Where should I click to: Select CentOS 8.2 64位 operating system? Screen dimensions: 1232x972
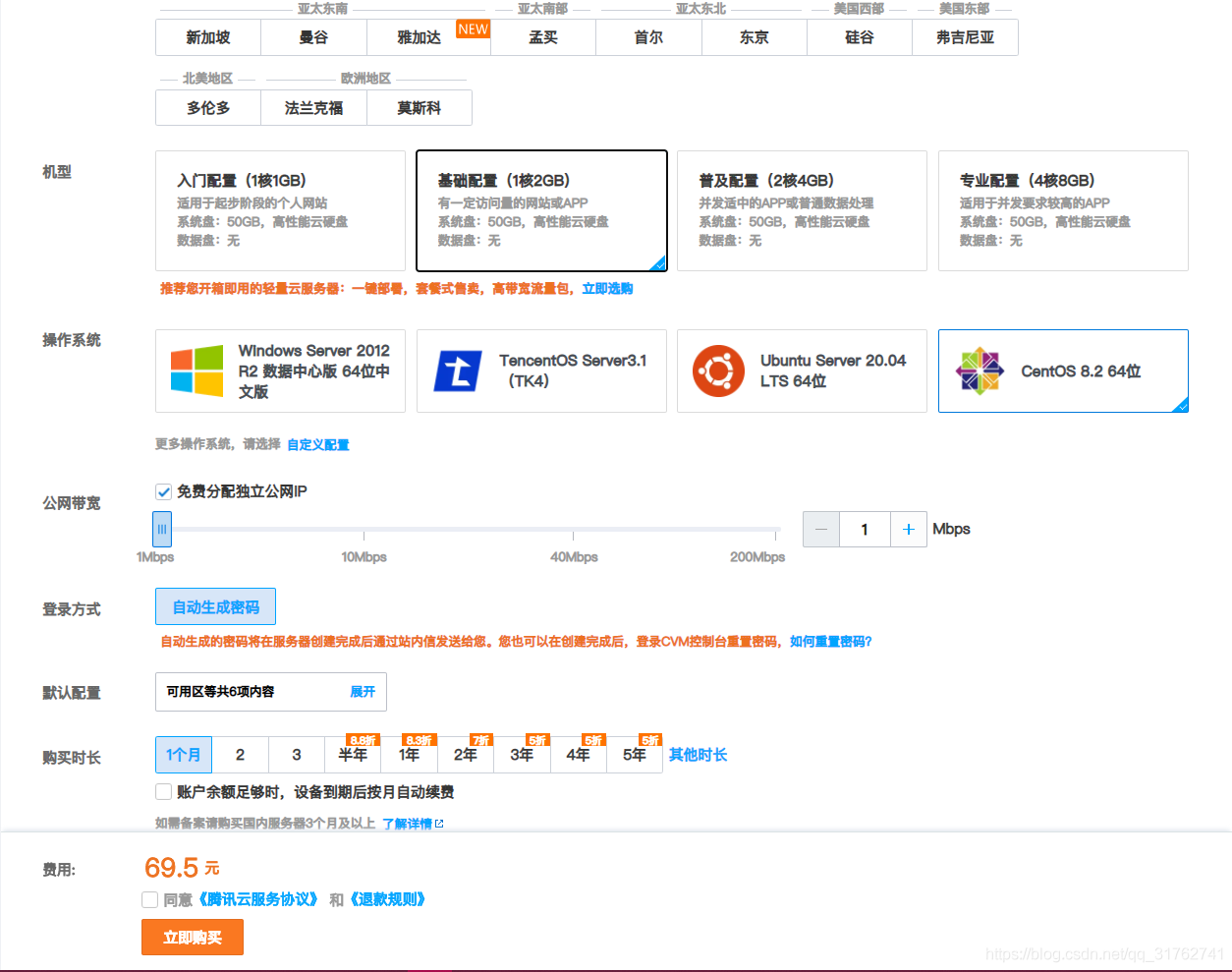(x=1063, y=371)
